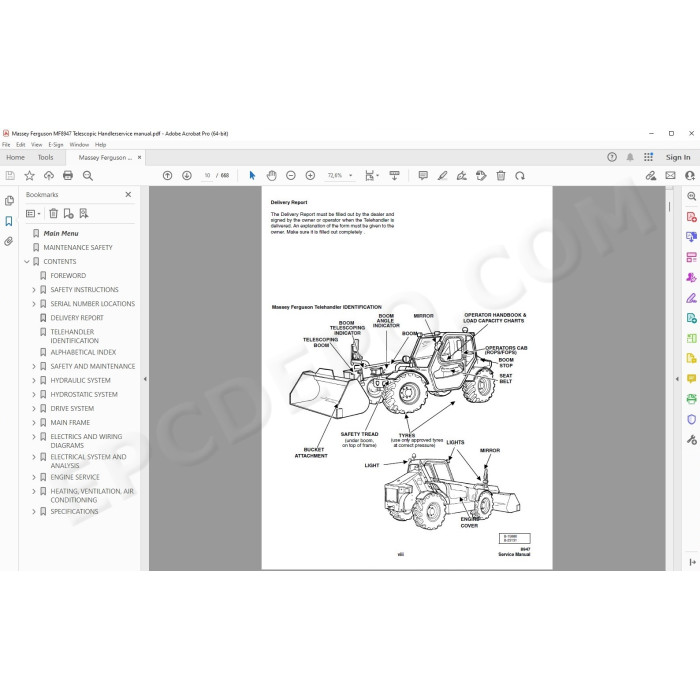Rotate page with rotate icon

pyautogui.click(x=520, y=175)
